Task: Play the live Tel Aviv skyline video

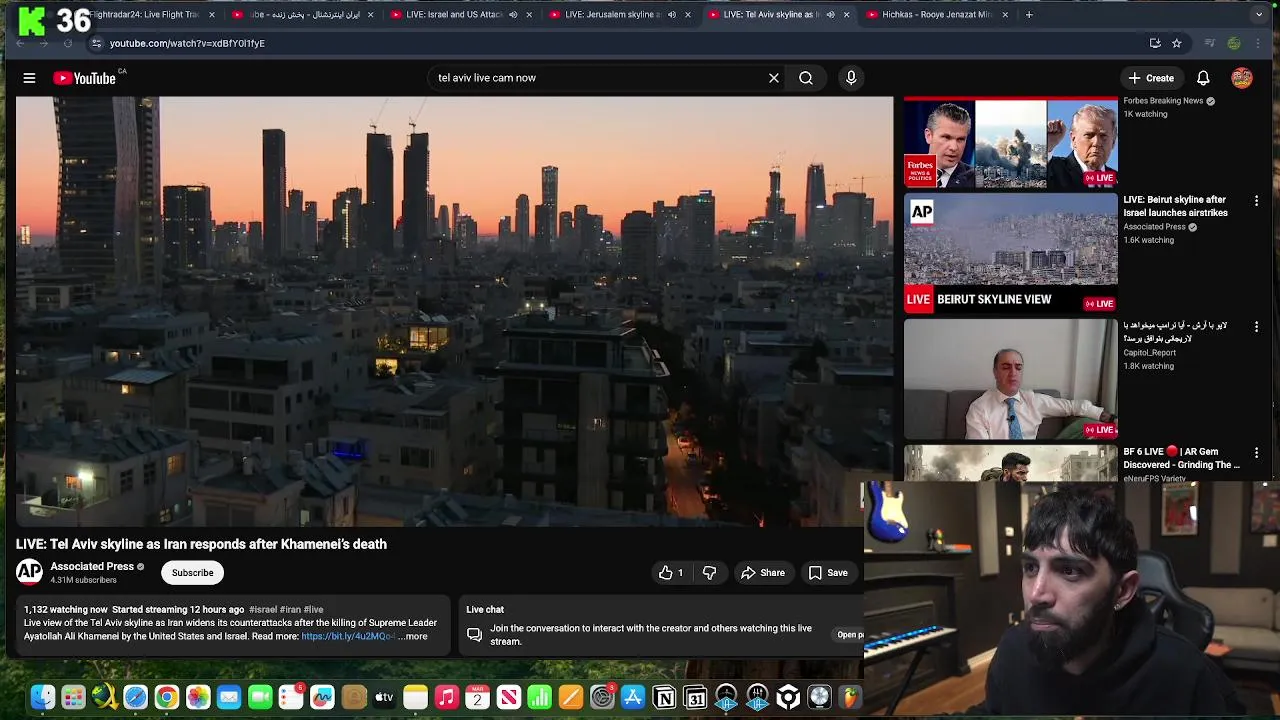Action: click(454, 311)
